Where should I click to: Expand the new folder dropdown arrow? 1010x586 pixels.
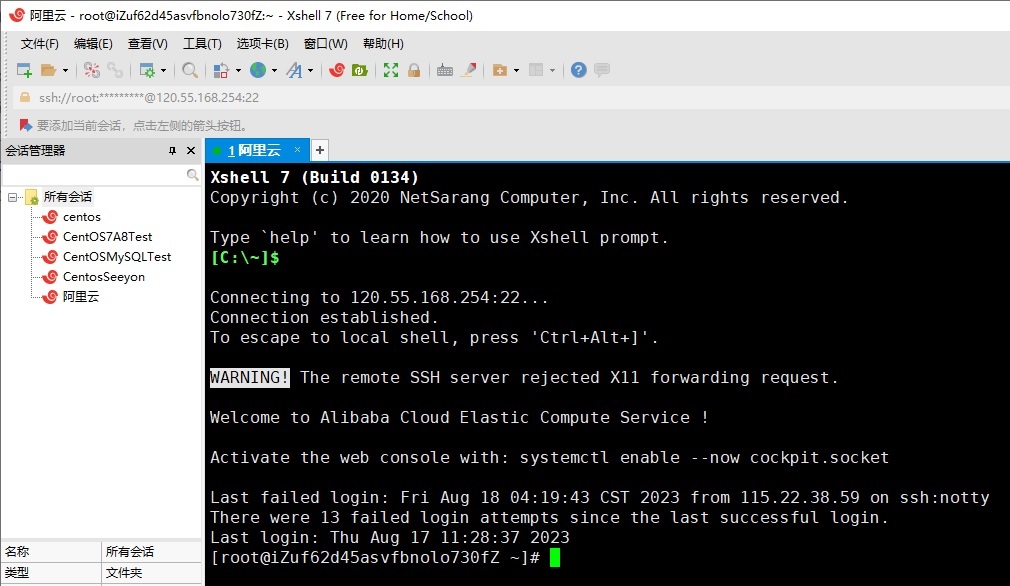517,70
